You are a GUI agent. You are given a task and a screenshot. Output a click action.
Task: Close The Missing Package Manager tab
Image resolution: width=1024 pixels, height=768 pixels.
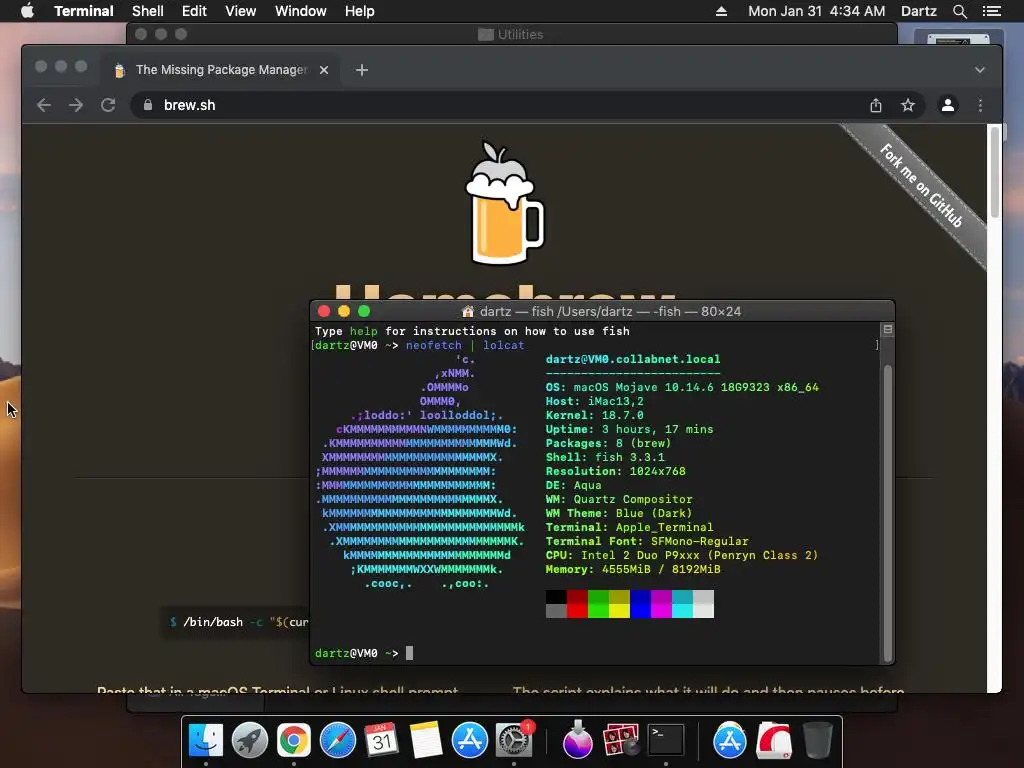click(324, 70)
